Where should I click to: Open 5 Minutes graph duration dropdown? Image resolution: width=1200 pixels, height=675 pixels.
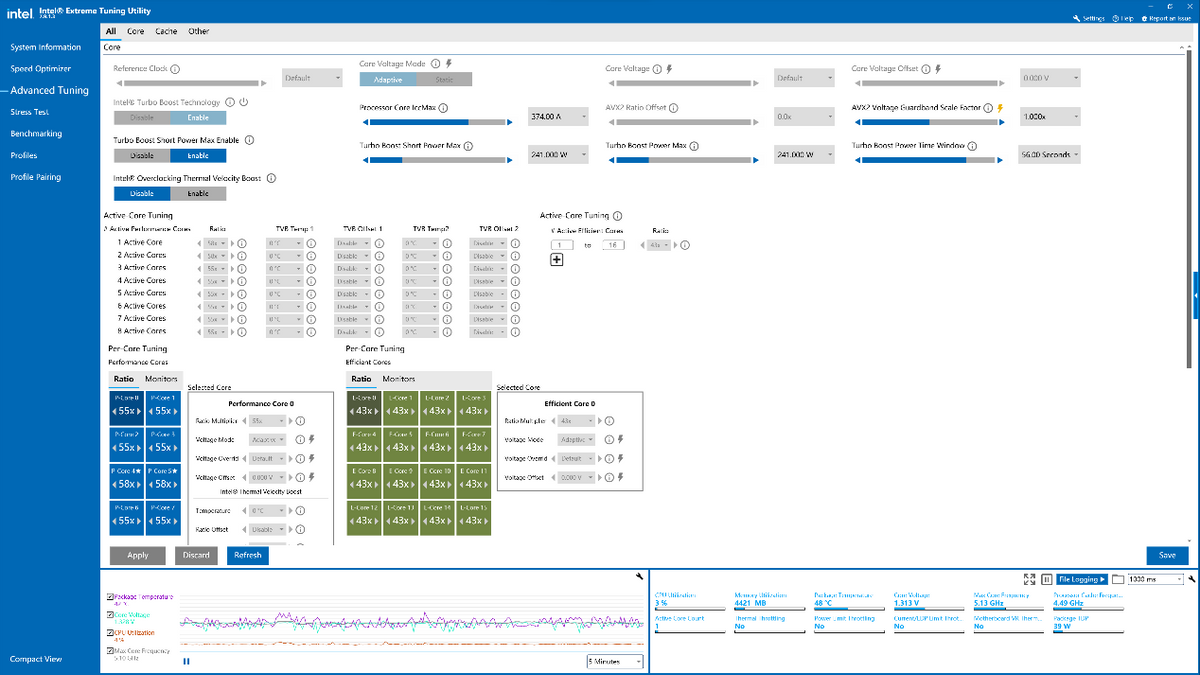click(615, 661)
